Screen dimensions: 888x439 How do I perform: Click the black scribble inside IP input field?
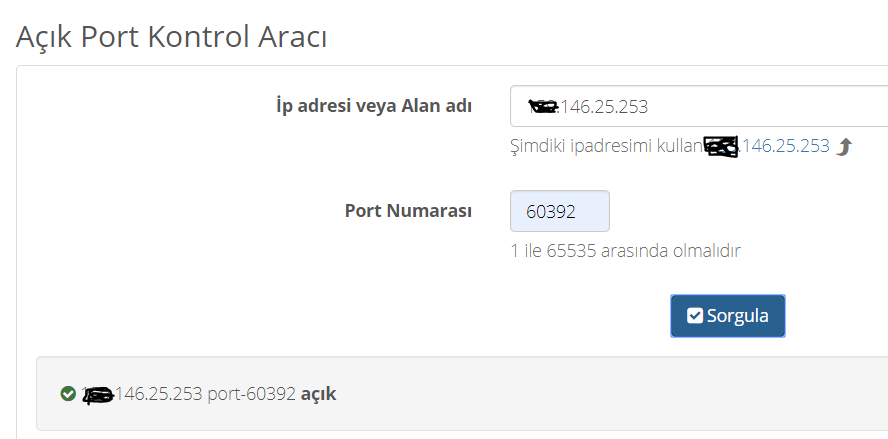(x=543, y=106)
